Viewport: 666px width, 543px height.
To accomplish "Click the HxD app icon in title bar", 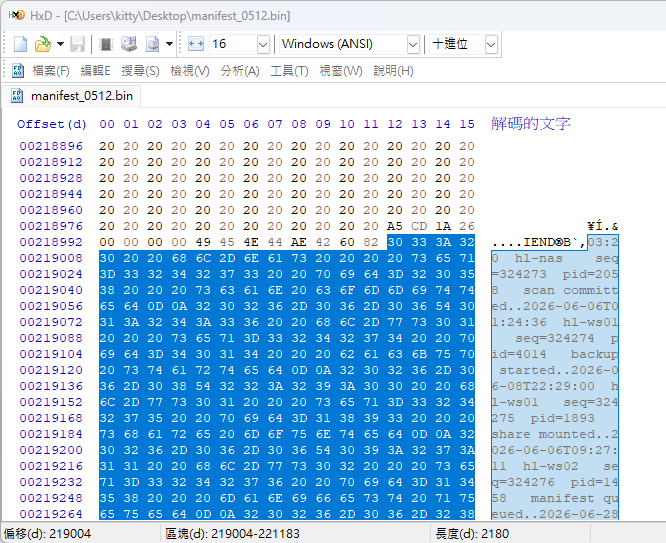I will 16,16.
